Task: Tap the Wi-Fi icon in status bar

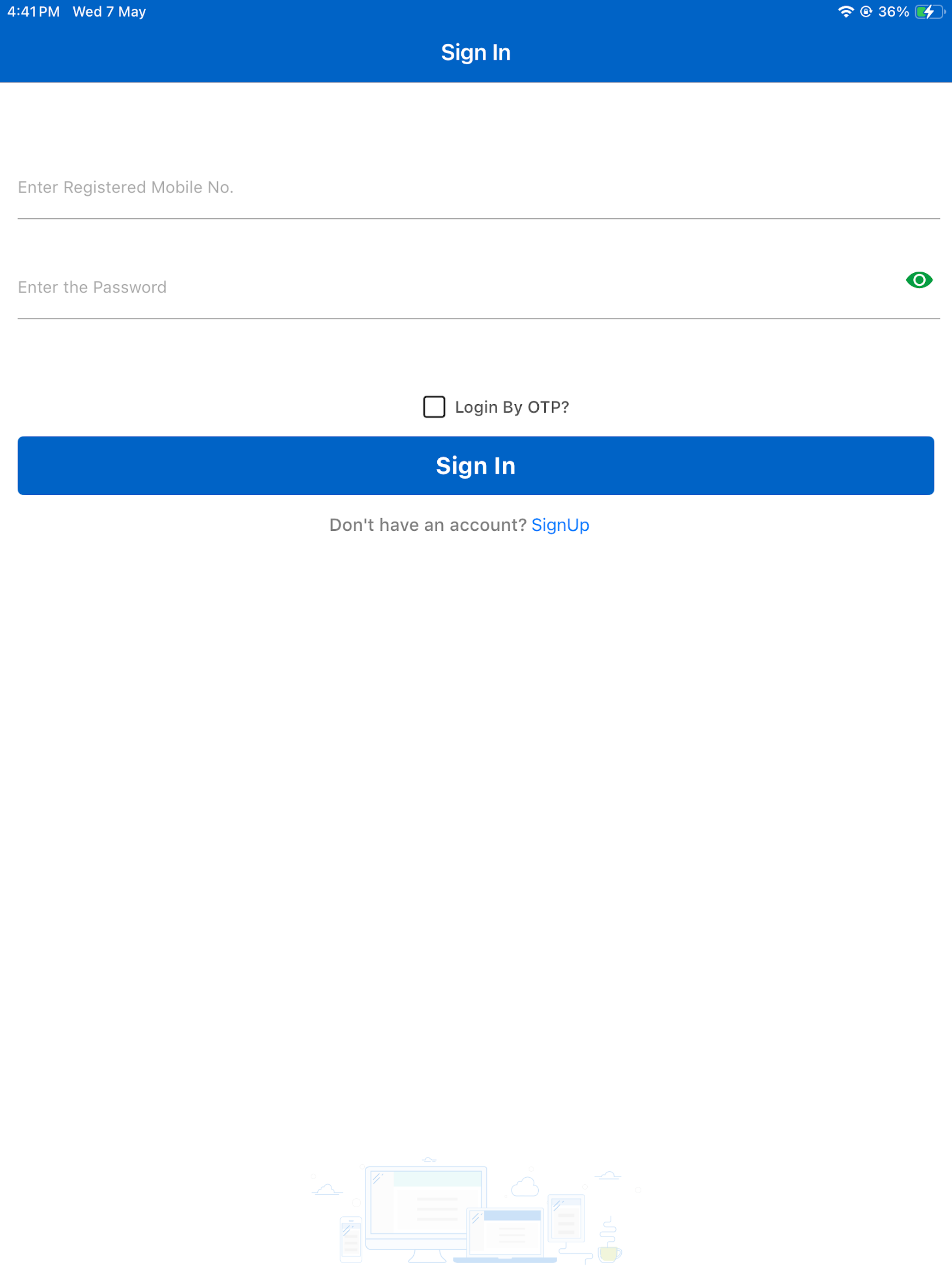Action: click(845, 12)
